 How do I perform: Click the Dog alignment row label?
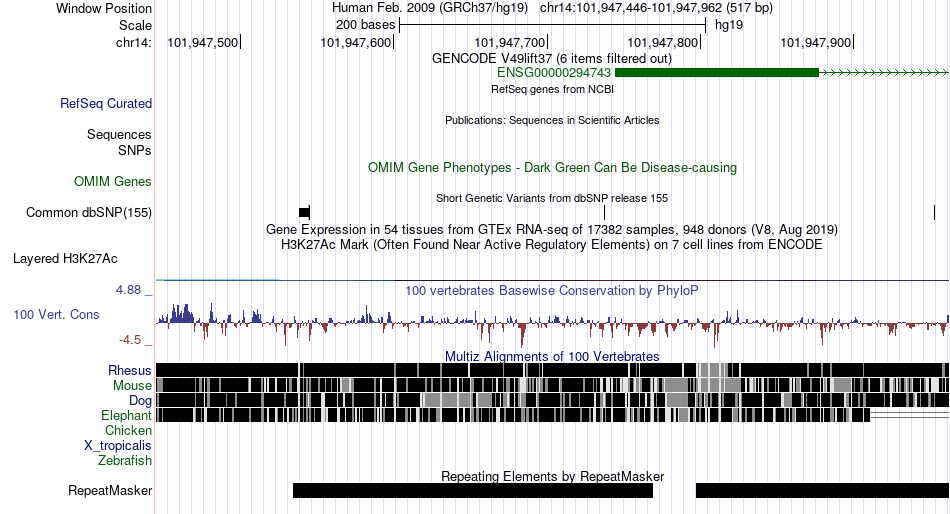point(140,401)
